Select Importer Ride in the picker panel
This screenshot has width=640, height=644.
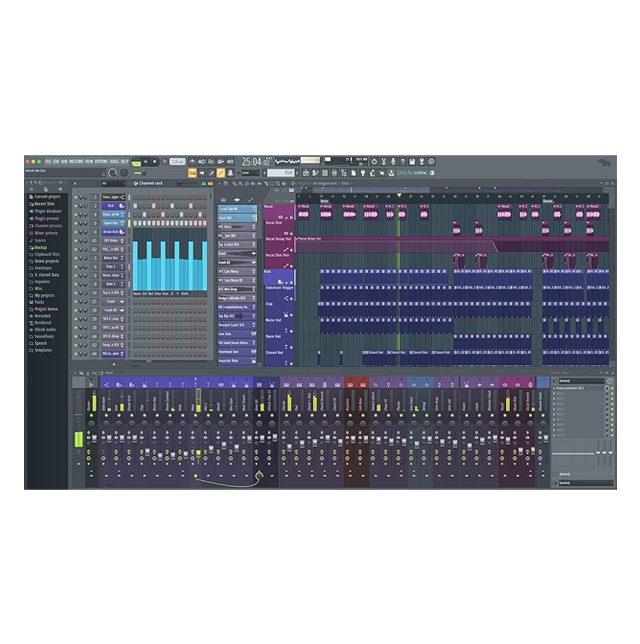(237, 361)
